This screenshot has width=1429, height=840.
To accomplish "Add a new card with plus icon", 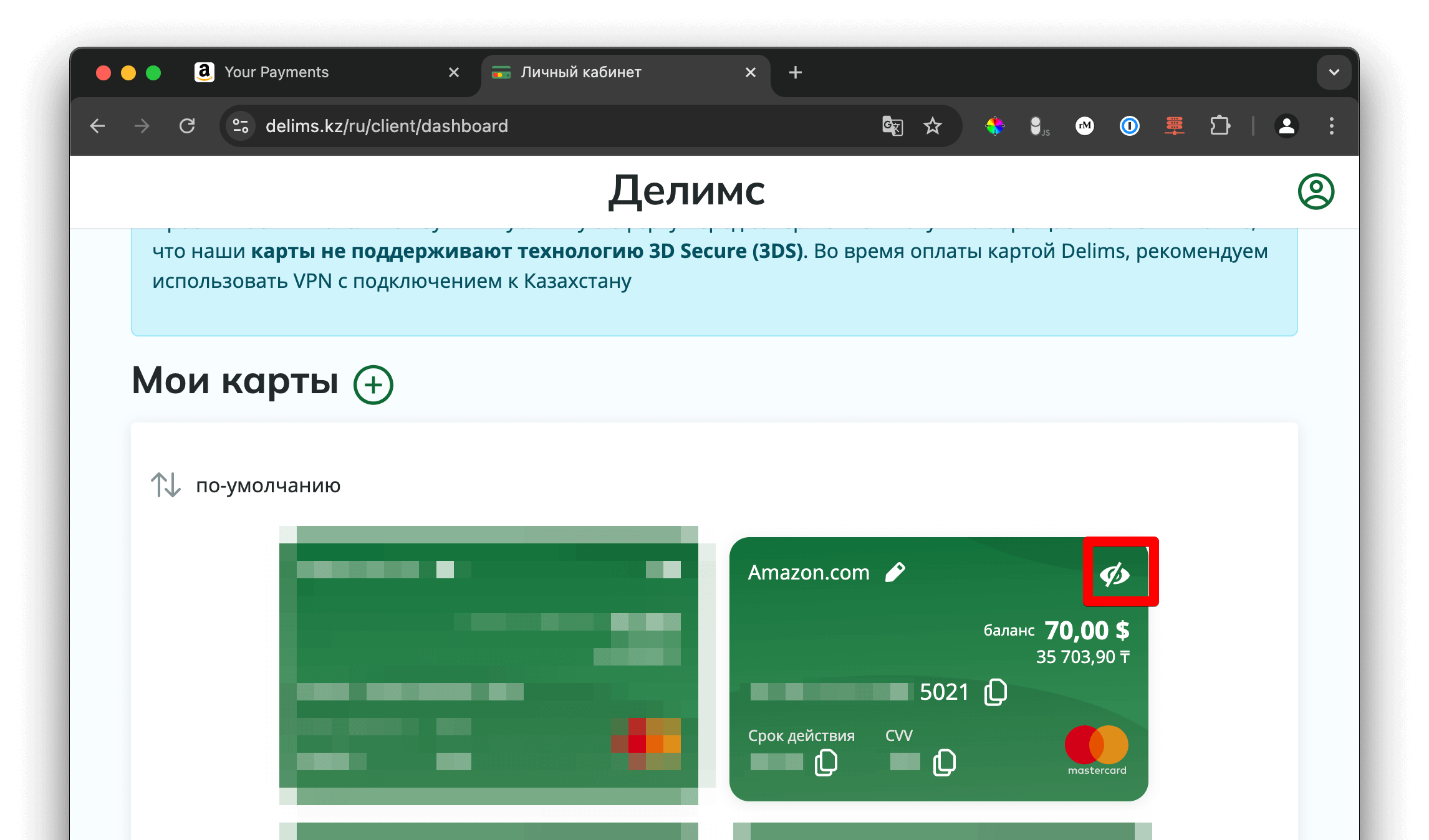I will 373,384.
